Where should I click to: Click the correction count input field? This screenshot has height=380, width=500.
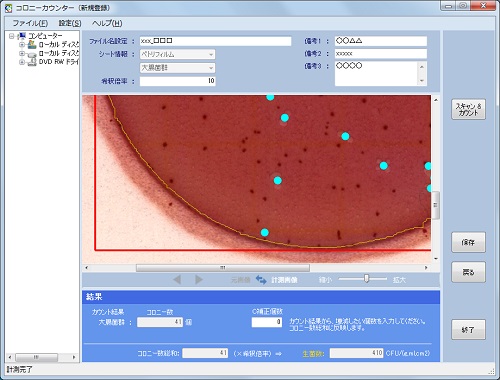point(267,322)
